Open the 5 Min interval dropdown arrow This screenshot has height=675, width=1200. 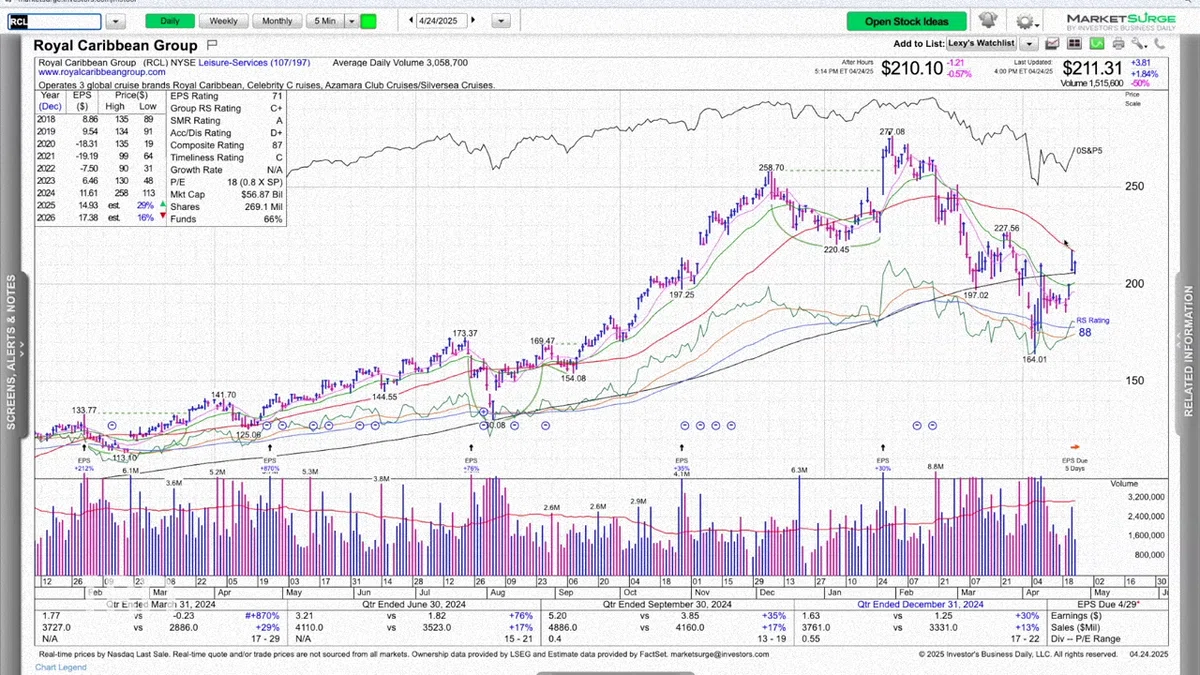(x=350, y=20)
